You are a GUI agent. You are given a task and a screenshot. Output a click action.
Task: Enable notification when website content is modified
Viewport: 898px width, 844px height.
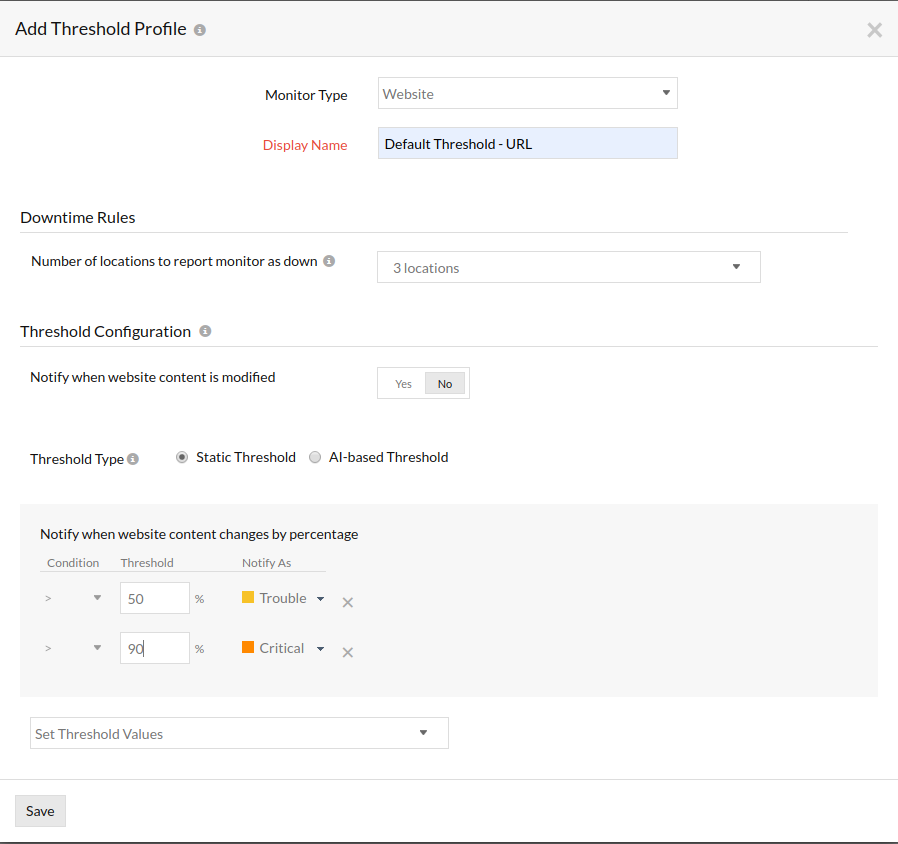tap(403, 383)
